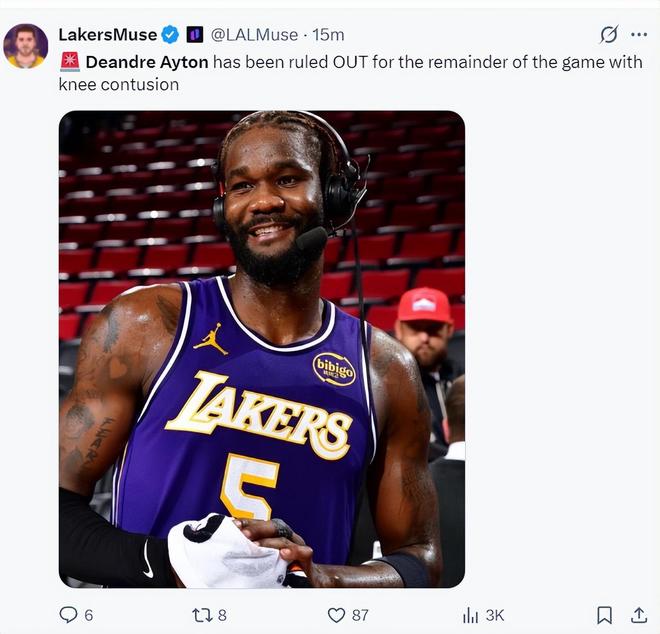
Task: Open the view analytics bar chart icon
Action: (x=470, y=615)
